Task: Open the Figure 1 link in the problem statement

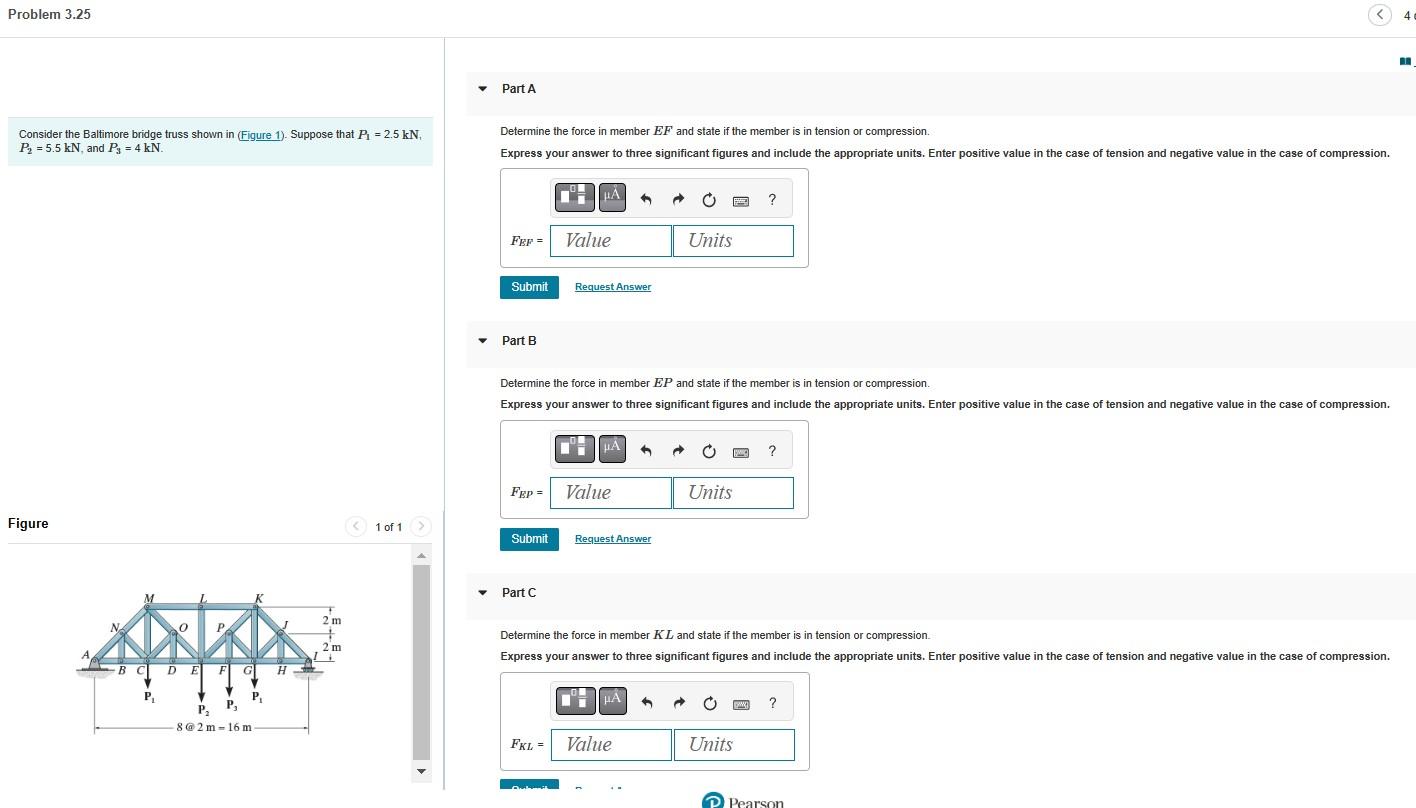Action: [x=261, y=135]
